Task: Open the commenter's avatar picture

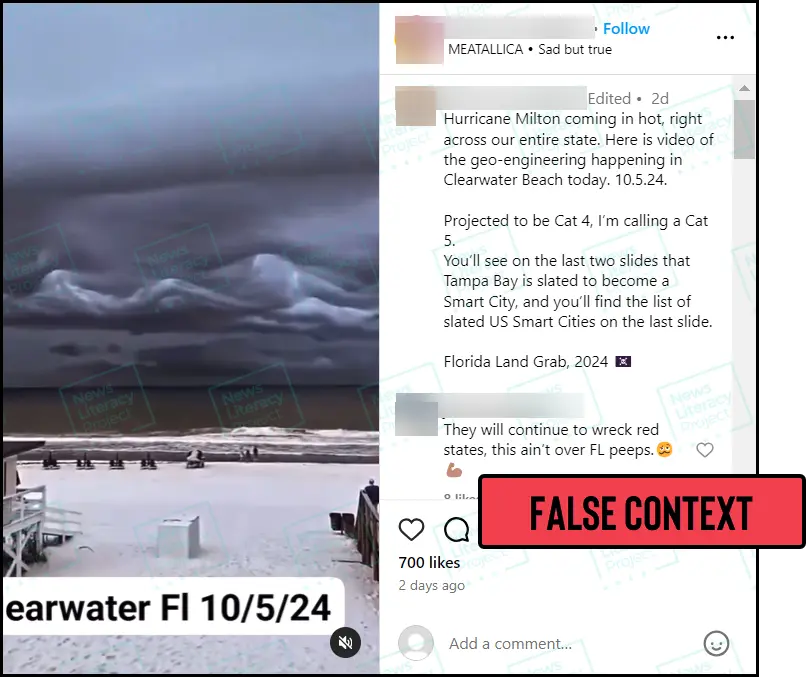Action: coord(416,415)
